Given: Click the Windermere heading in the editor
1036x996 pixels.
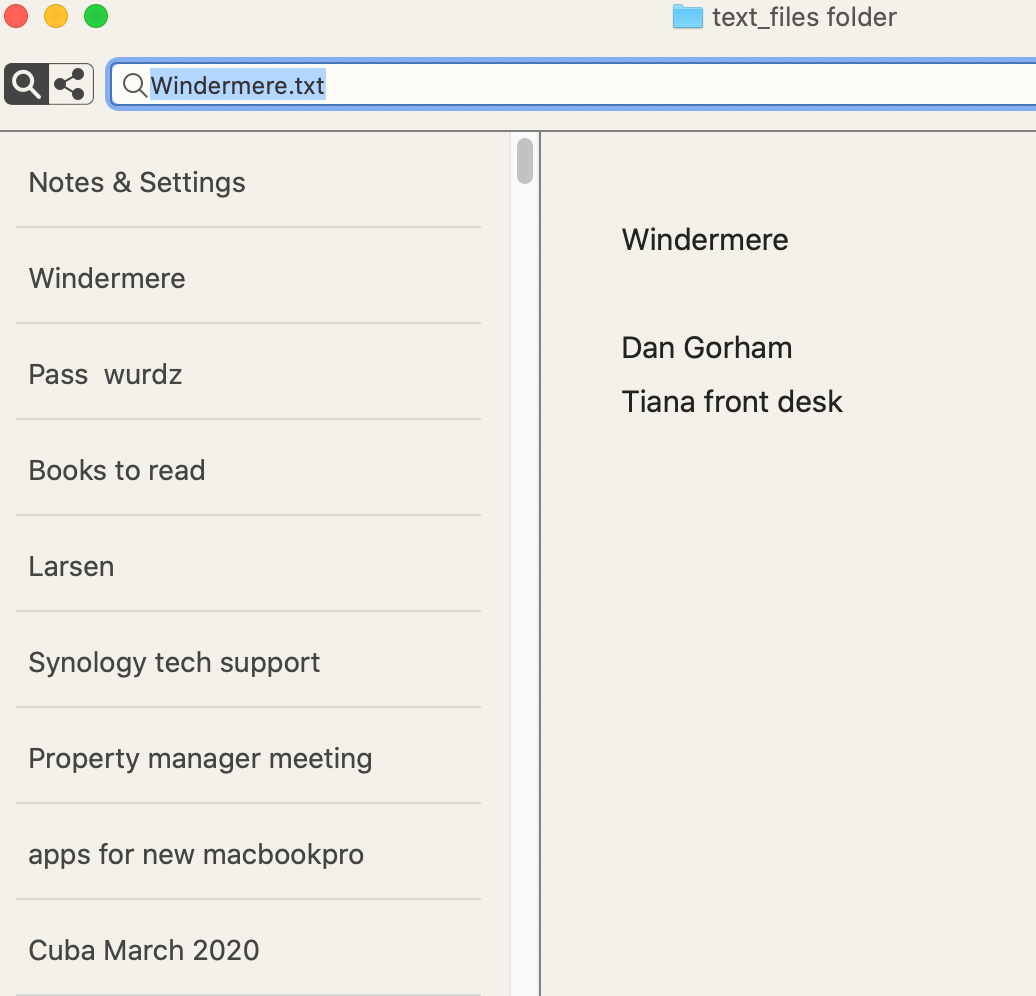Looking at the screenshot, I should click(705, 240).
